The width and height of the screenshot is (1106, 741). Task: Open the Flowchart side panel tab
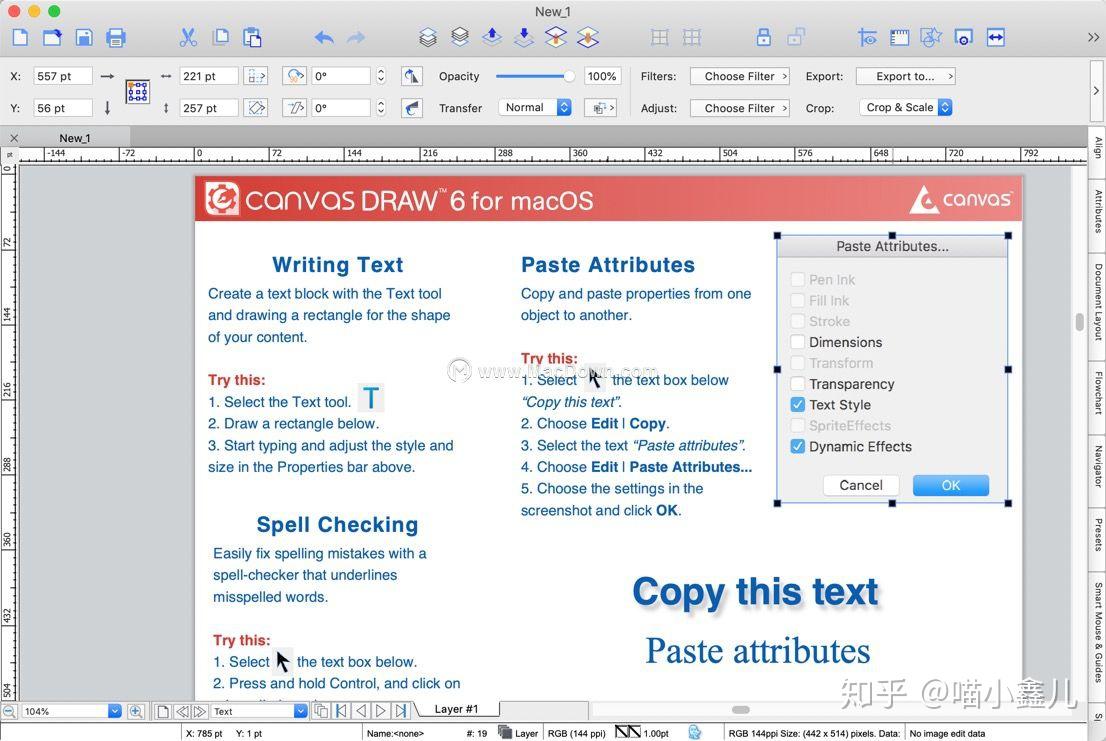[x=1098, y=392]
